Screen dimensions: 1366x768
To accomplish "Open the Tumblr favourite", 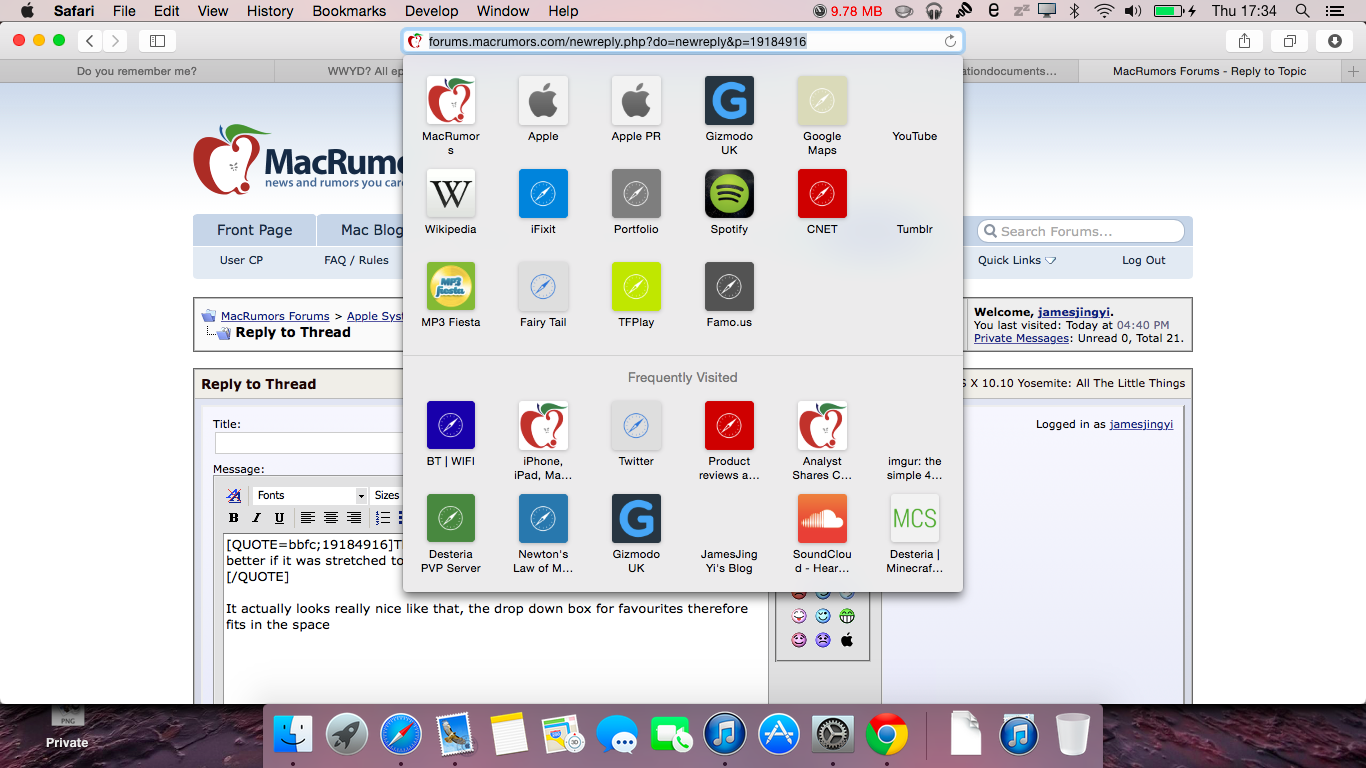I will (915, 229).
